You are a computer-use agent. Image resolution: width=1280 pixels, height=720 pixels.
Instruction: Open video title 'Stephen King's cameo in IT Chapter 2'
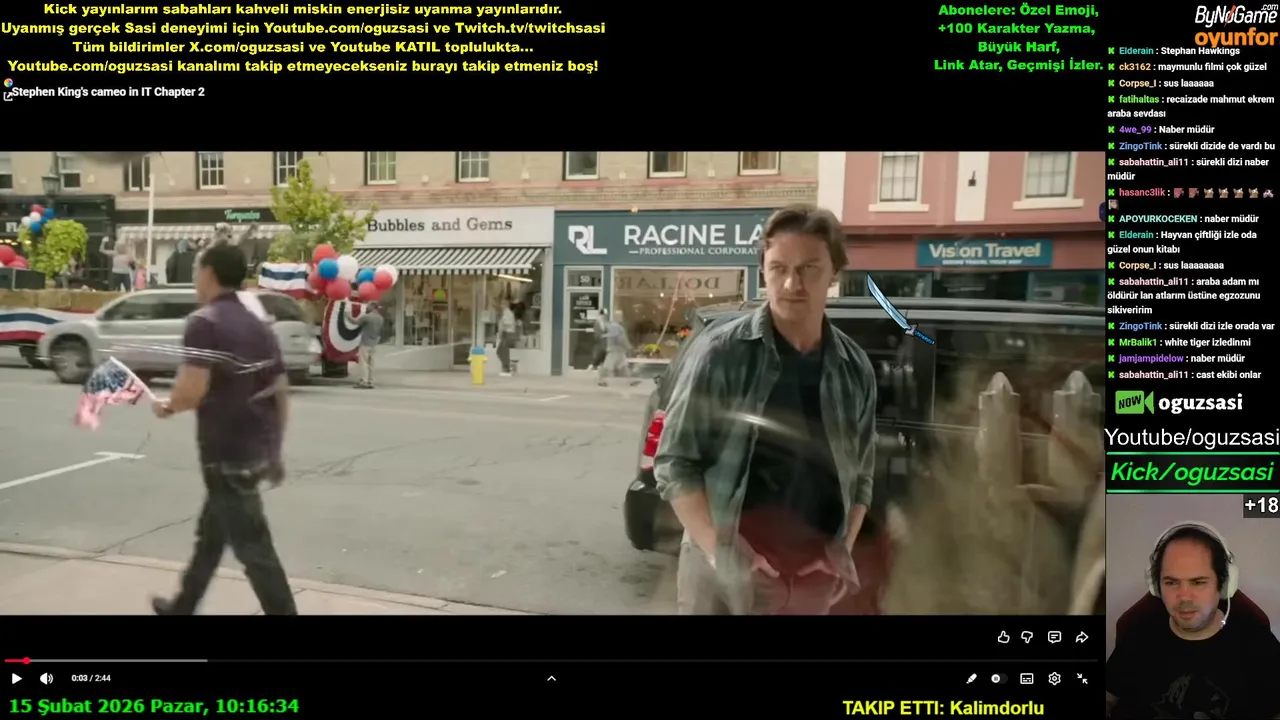[x=108, y=92]
